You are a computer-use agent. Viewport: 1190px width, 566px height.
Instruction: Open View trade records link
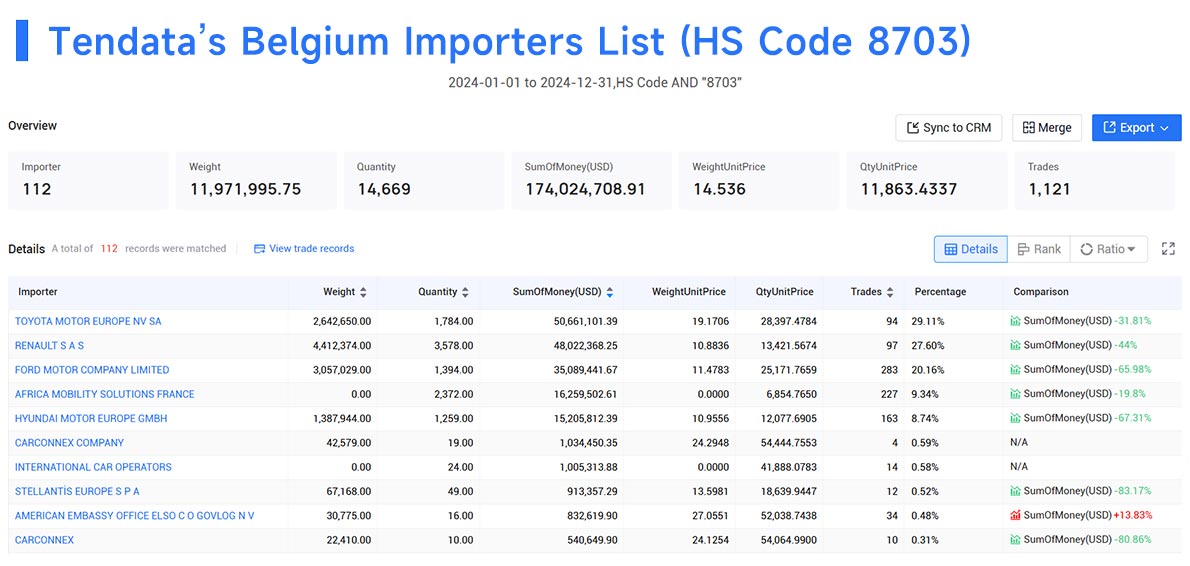click(311, 249)
